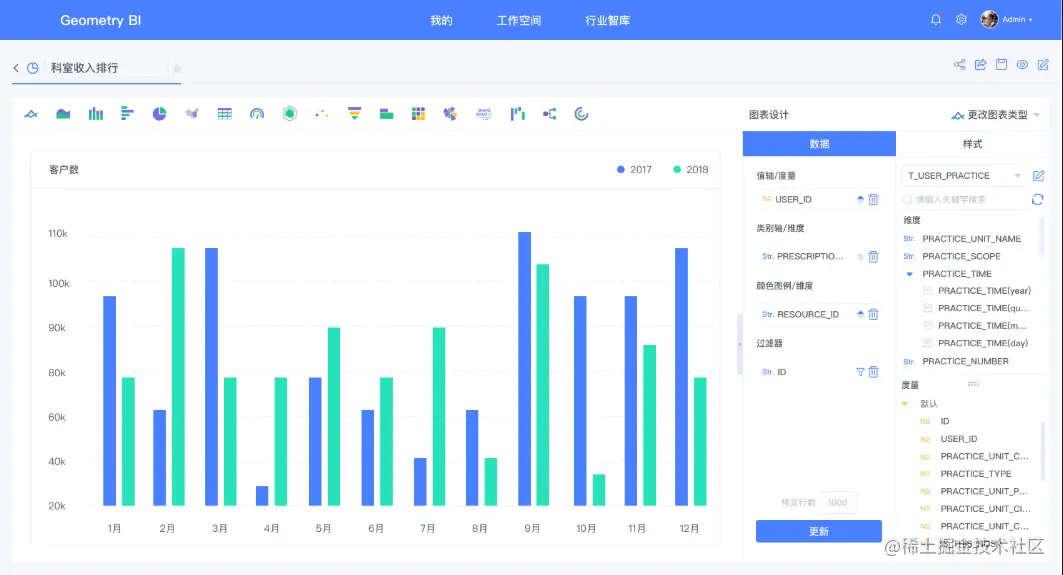
Task: Click the preview eye icon
Action: (x=1022, y=64)
